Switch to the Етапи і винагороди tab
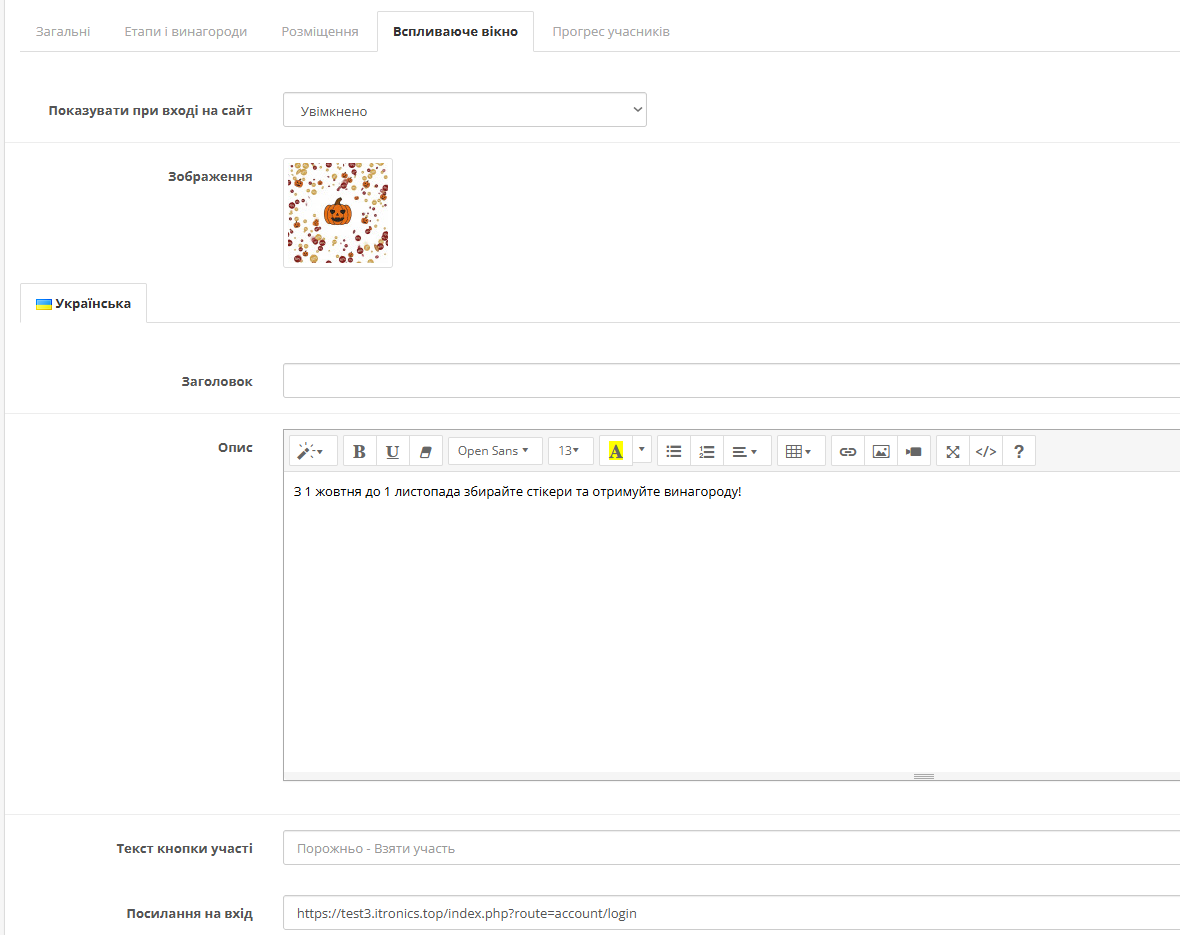This screenshot has width=1180, height=935. point(186,32)
